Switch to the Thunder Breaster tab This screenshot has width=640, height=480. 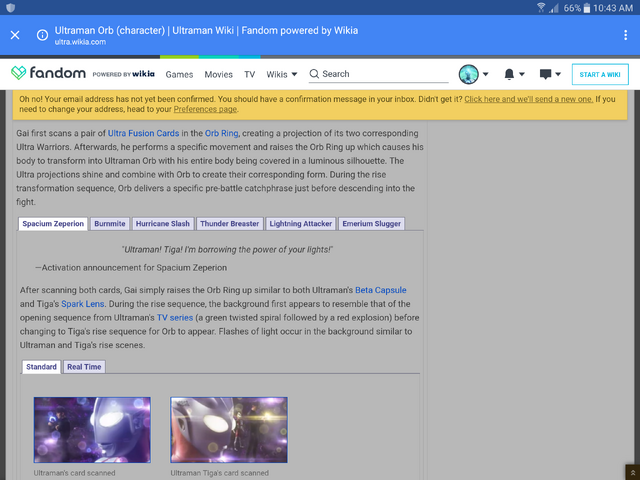(x=229, y=224)
